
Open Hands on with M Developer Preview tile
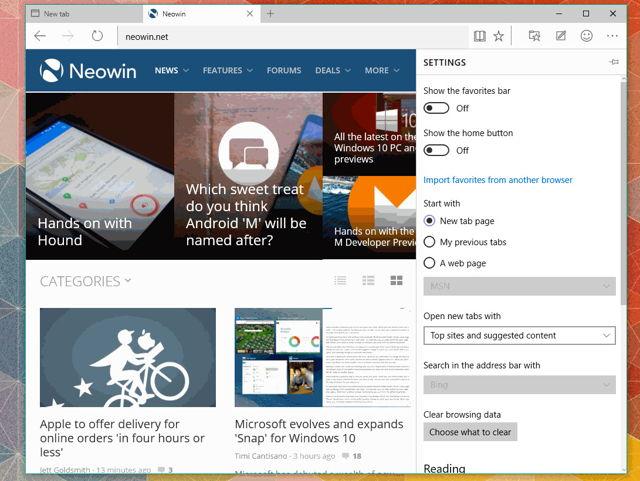click(369, 218)
